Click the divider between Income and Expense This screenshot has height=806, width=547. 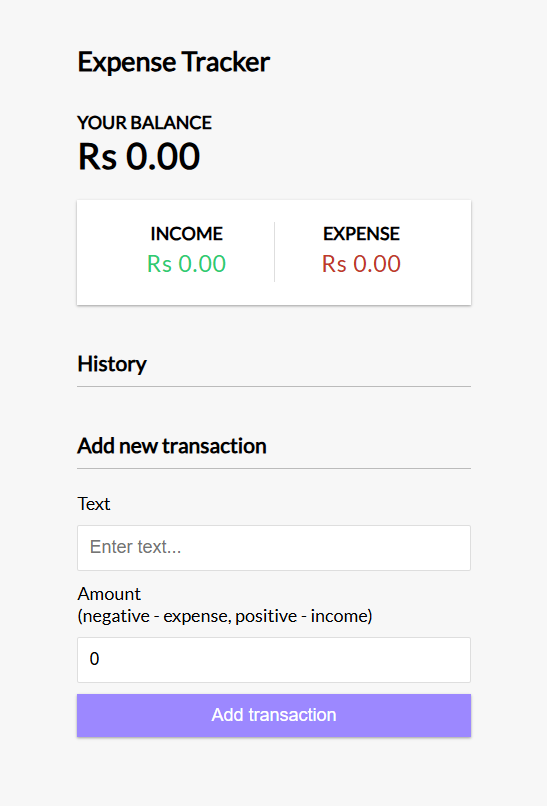tap(275, 252)
